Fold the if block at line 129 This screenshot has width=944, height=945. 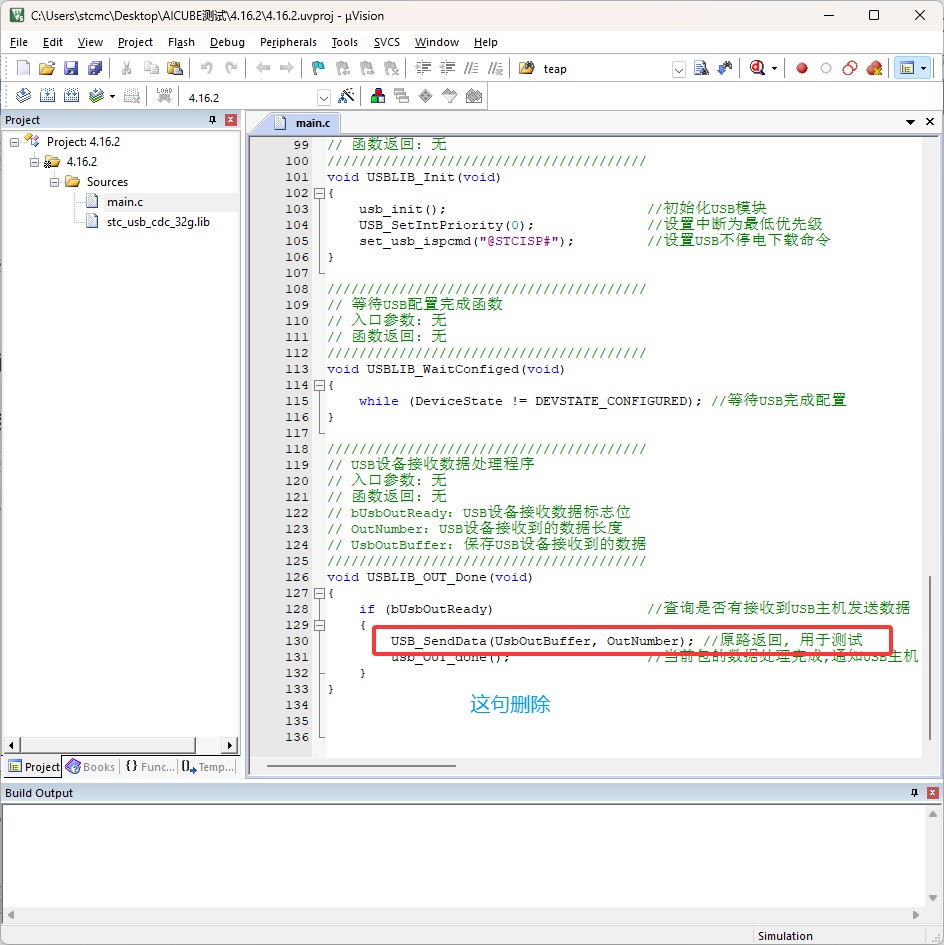point(319,625)
